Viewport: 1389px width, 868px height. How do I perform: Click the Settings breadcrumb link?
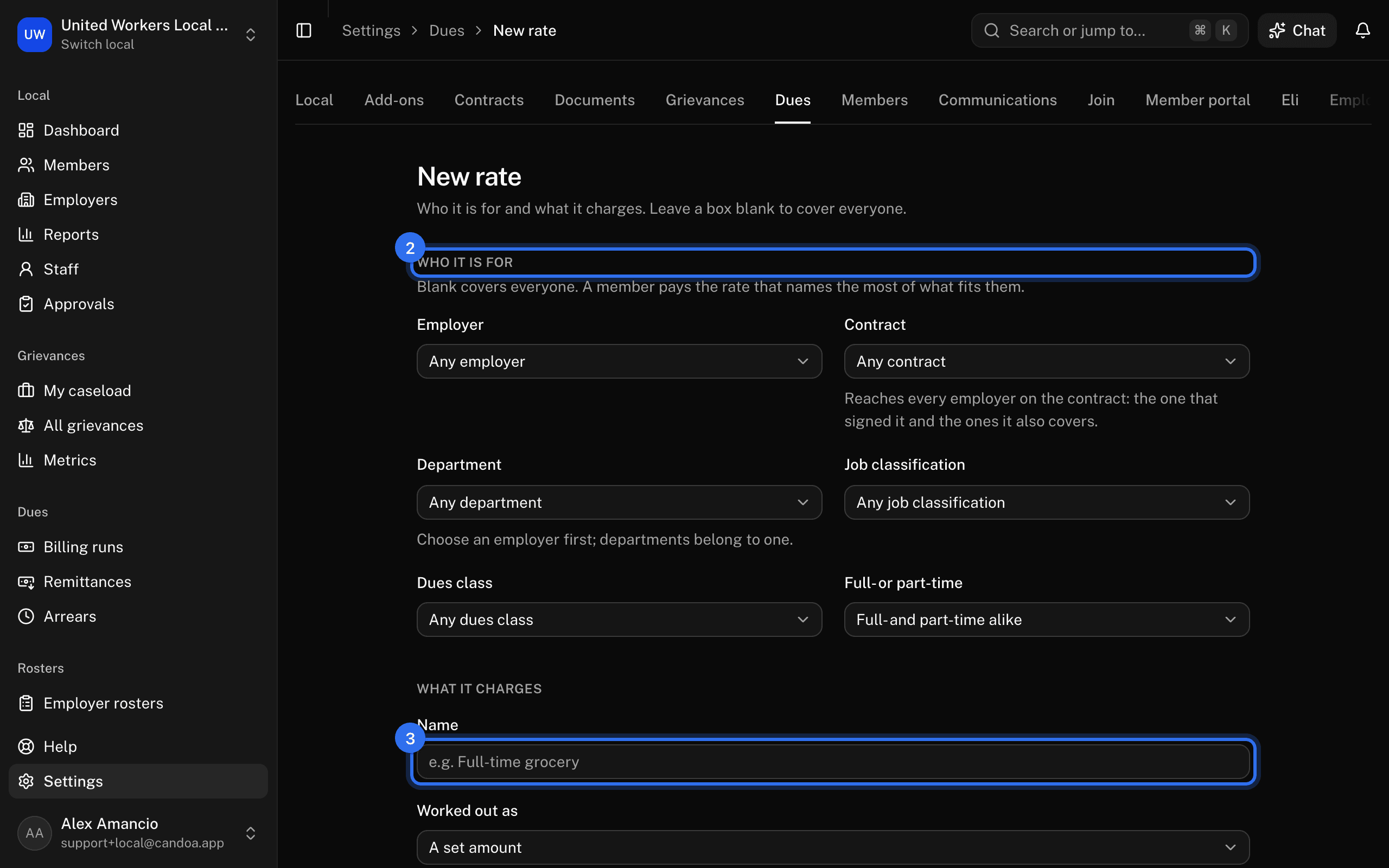[371, 30]
